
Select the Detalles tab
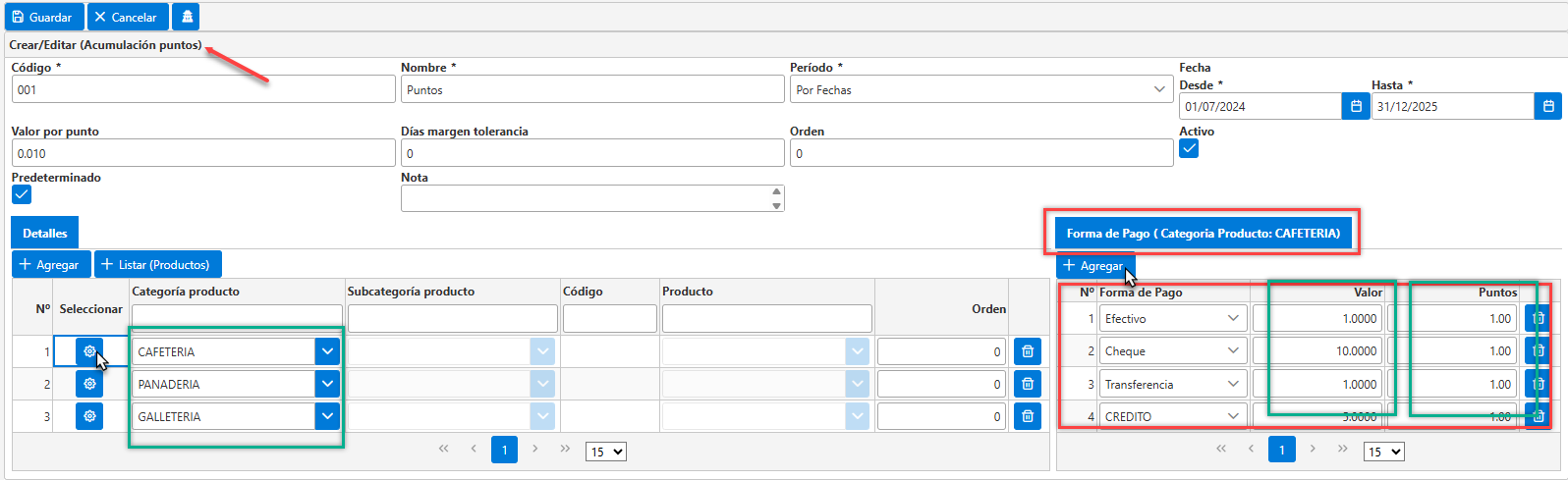tap(45, 234)
